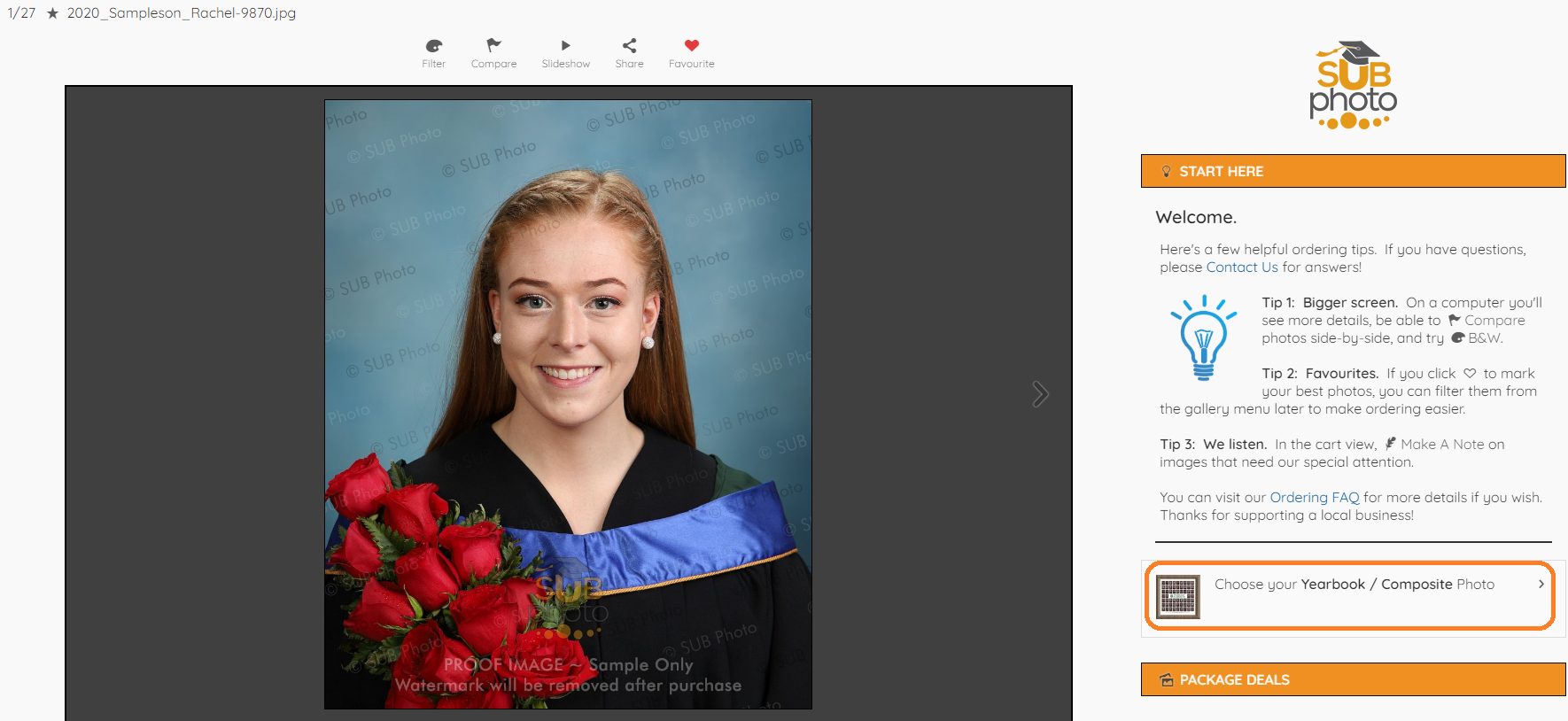Expand the PACKAGE DEALS section
Screen dimensions: 1568x721
[x=1353, y=679]
